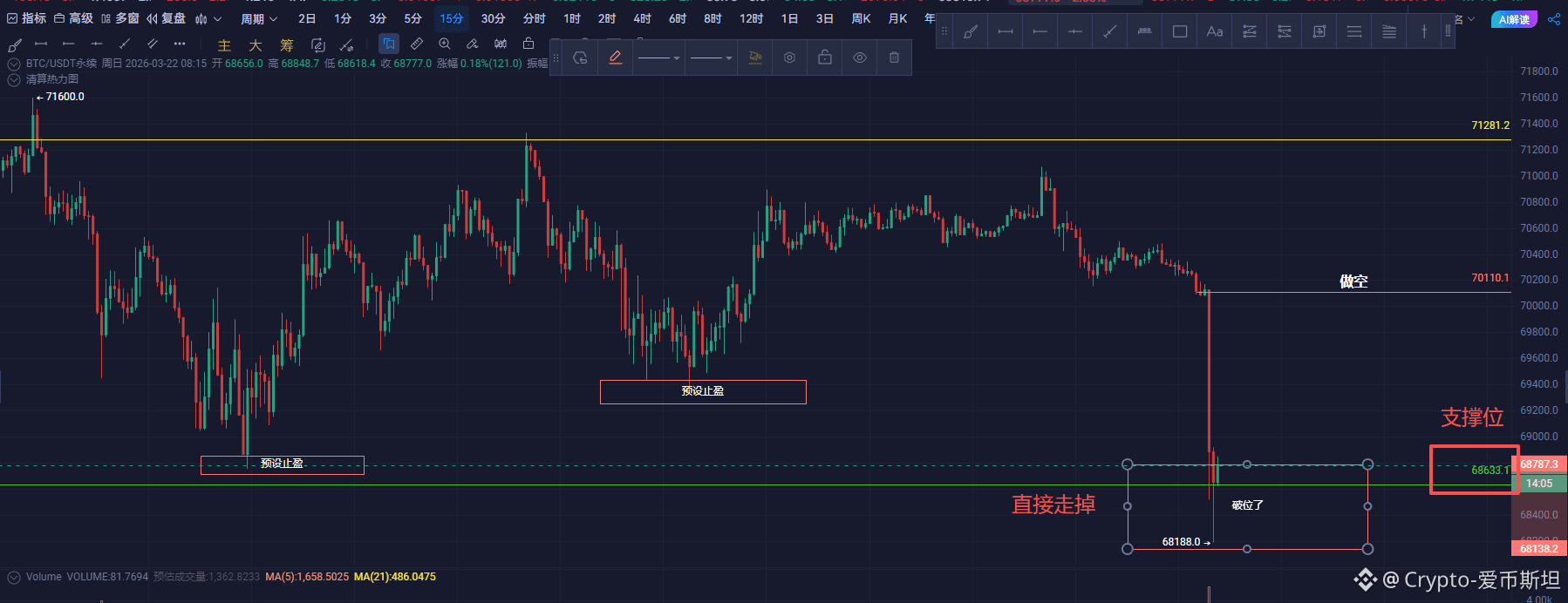1568x603 pixels.
Task: Select the vertical line tool in floating toolbar
Action: pyautogui.click(x=1424, y=31)
